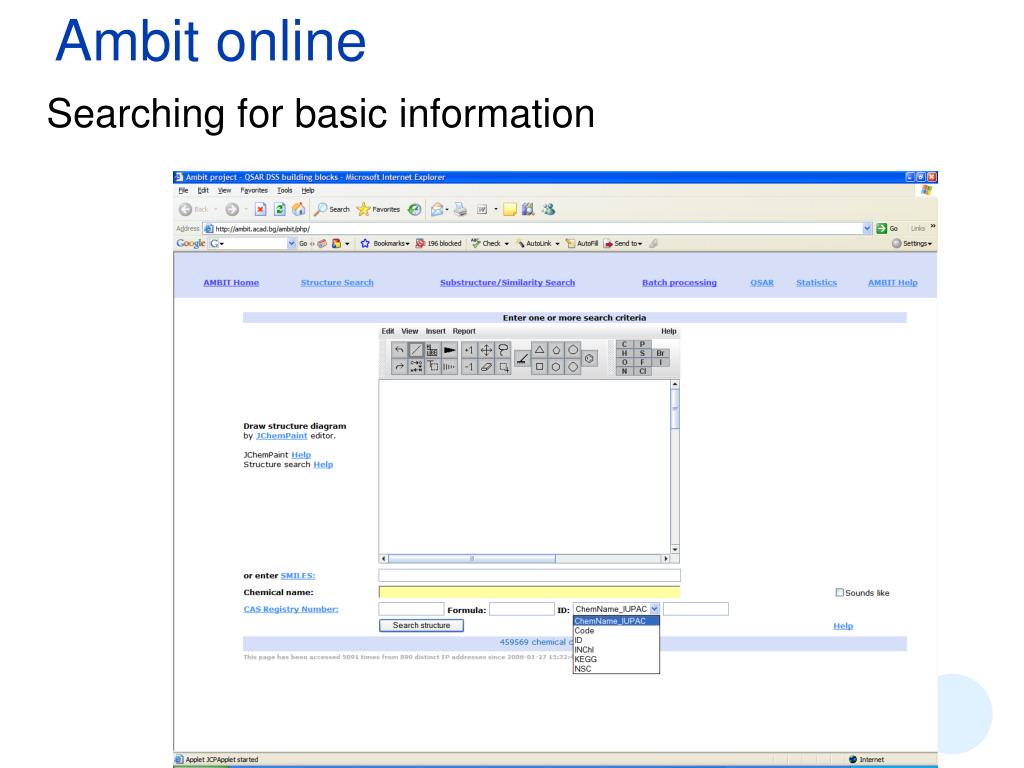Open the Google toolbar Settings dropdown

[x=912, y=244]
